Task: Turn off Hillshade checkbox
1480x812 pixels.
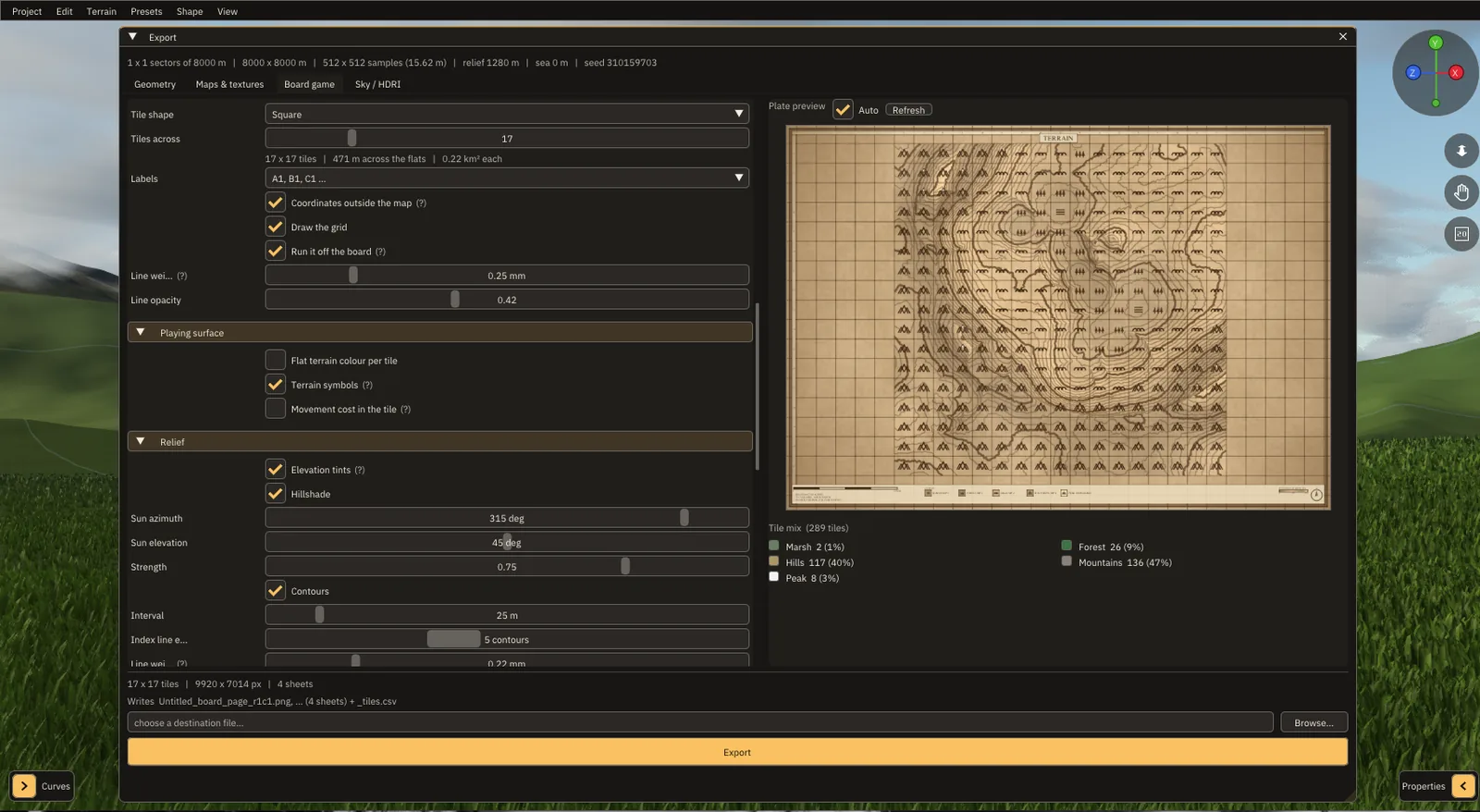Action: click(276, 493)
